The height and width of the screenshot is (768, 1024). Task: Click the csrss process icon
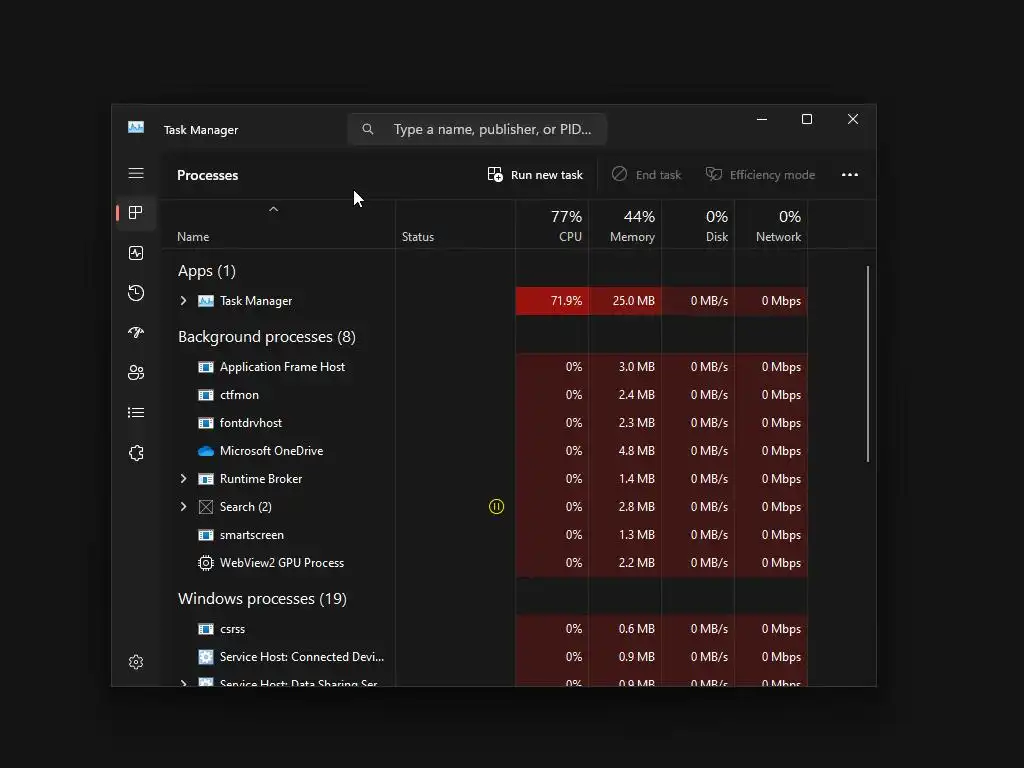point(206,629)
